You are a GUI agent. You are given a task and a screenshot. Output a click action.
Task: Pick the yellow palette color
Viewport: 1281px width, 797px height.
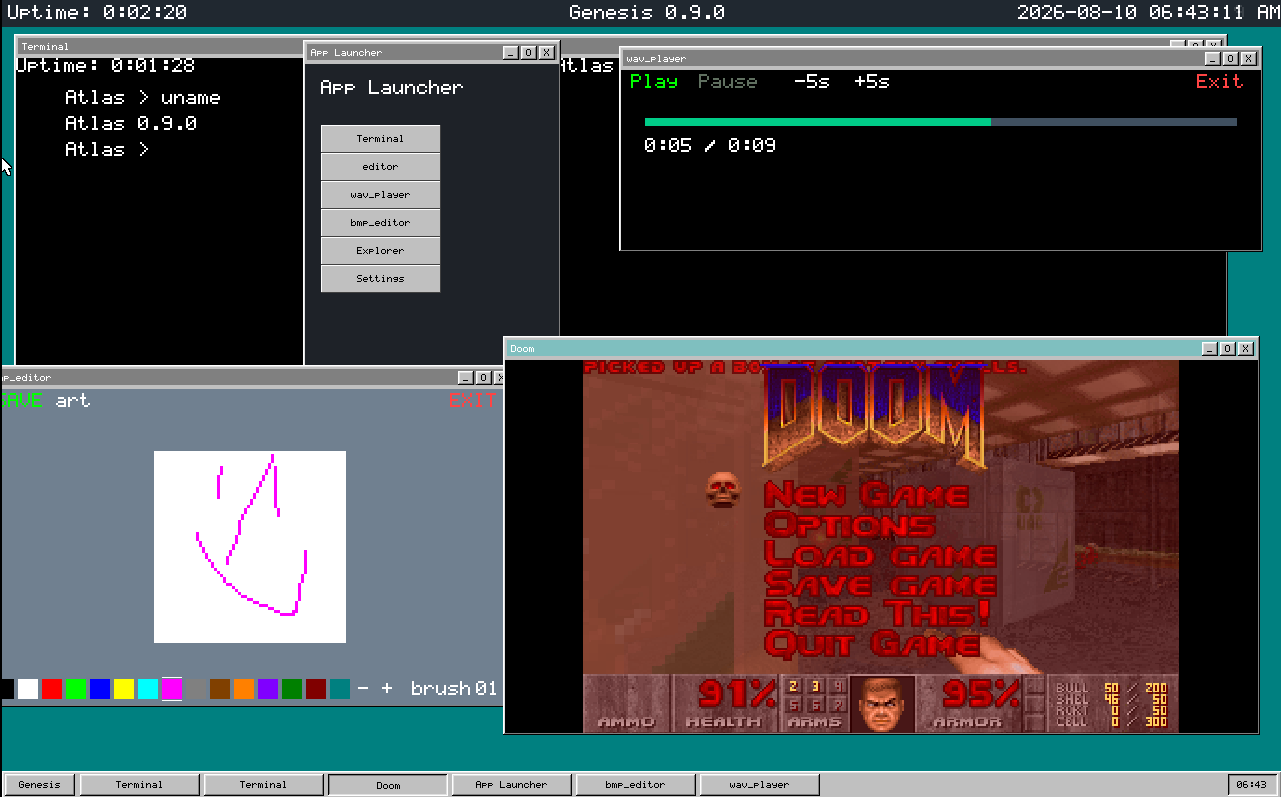[x=124, y=689]
